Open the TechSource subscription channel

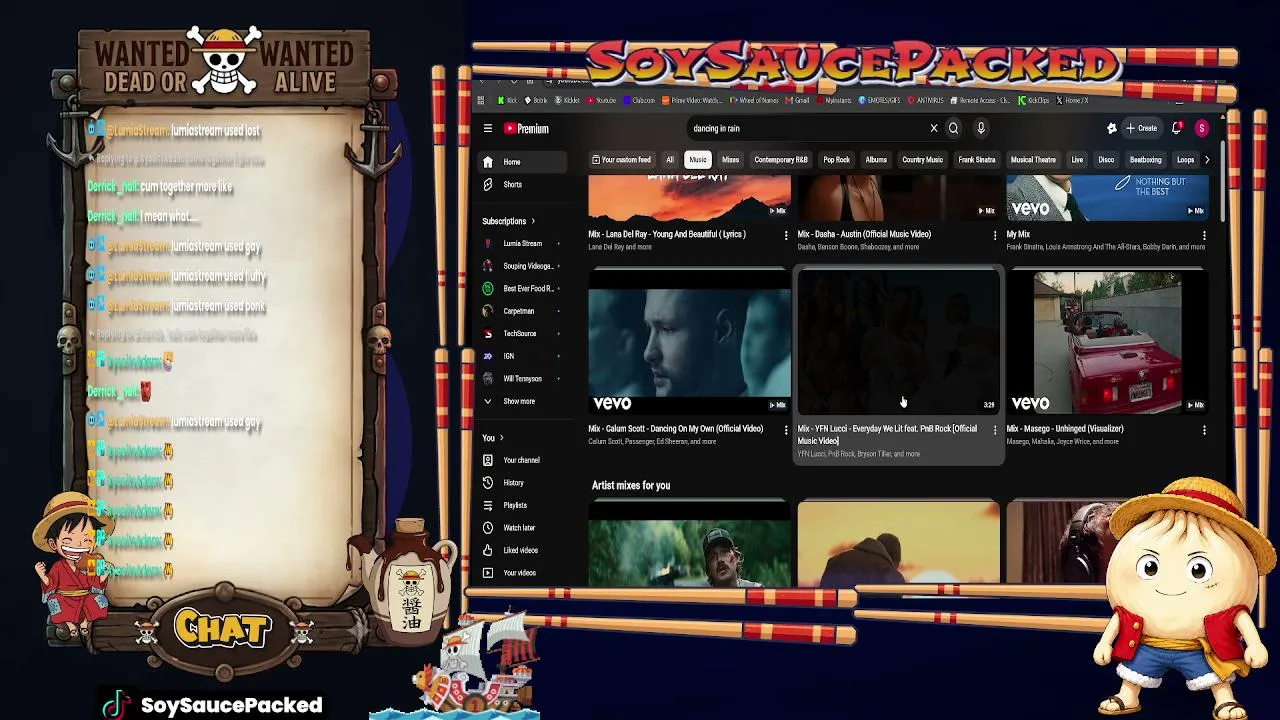pyautogui.click(x=520, y=333)
